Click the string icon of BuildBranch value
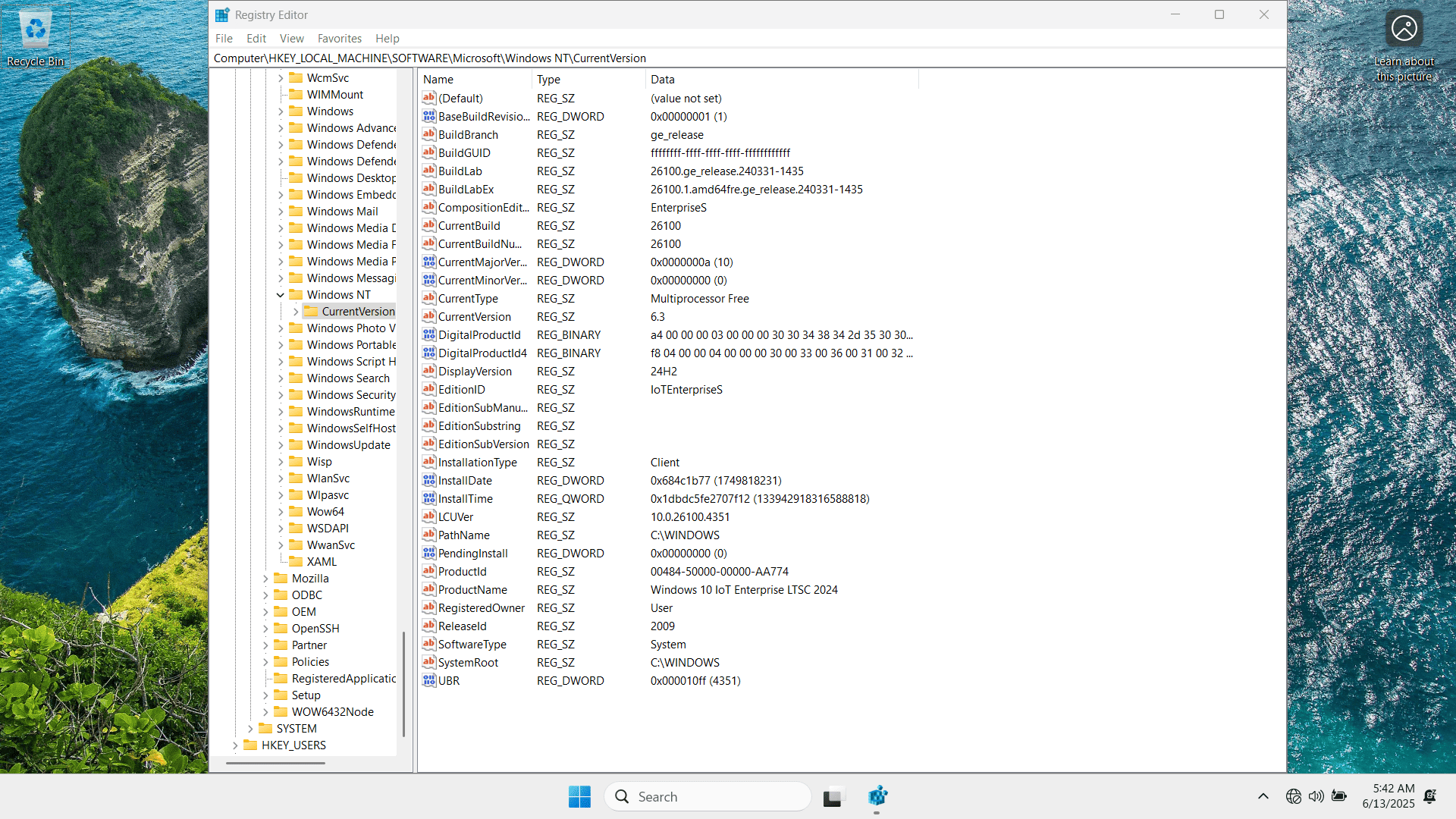Image resolution: width=1456 pixels, height=819 pixels. coord(429,134)
